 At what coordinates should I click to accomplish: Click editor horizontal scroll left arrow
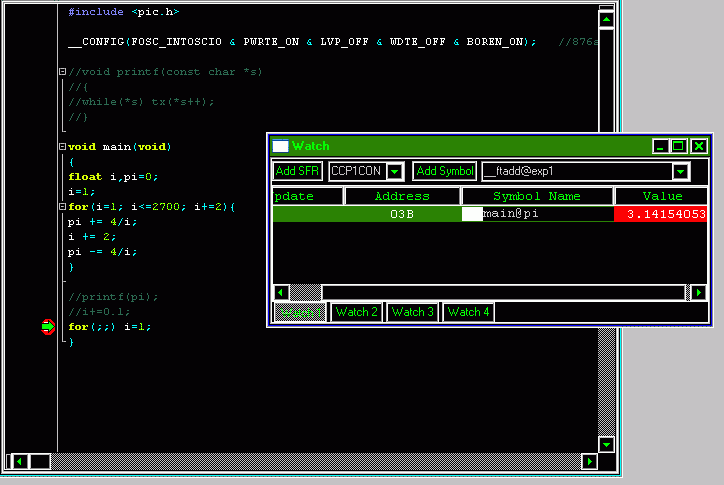point(19,461)
